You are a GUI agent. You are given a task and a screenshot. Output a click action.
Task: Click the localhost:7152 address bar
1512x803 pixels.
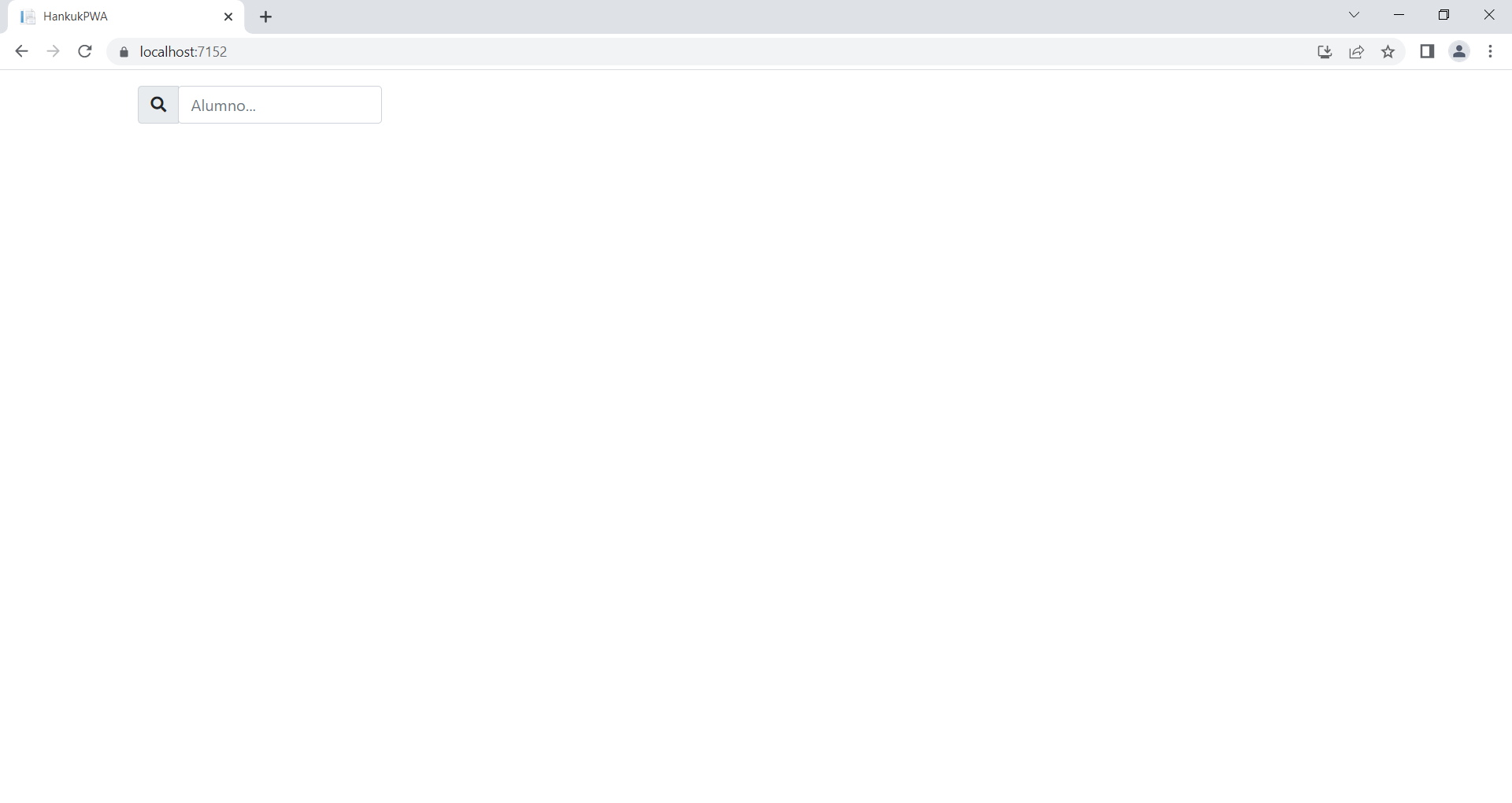(709, 52)
